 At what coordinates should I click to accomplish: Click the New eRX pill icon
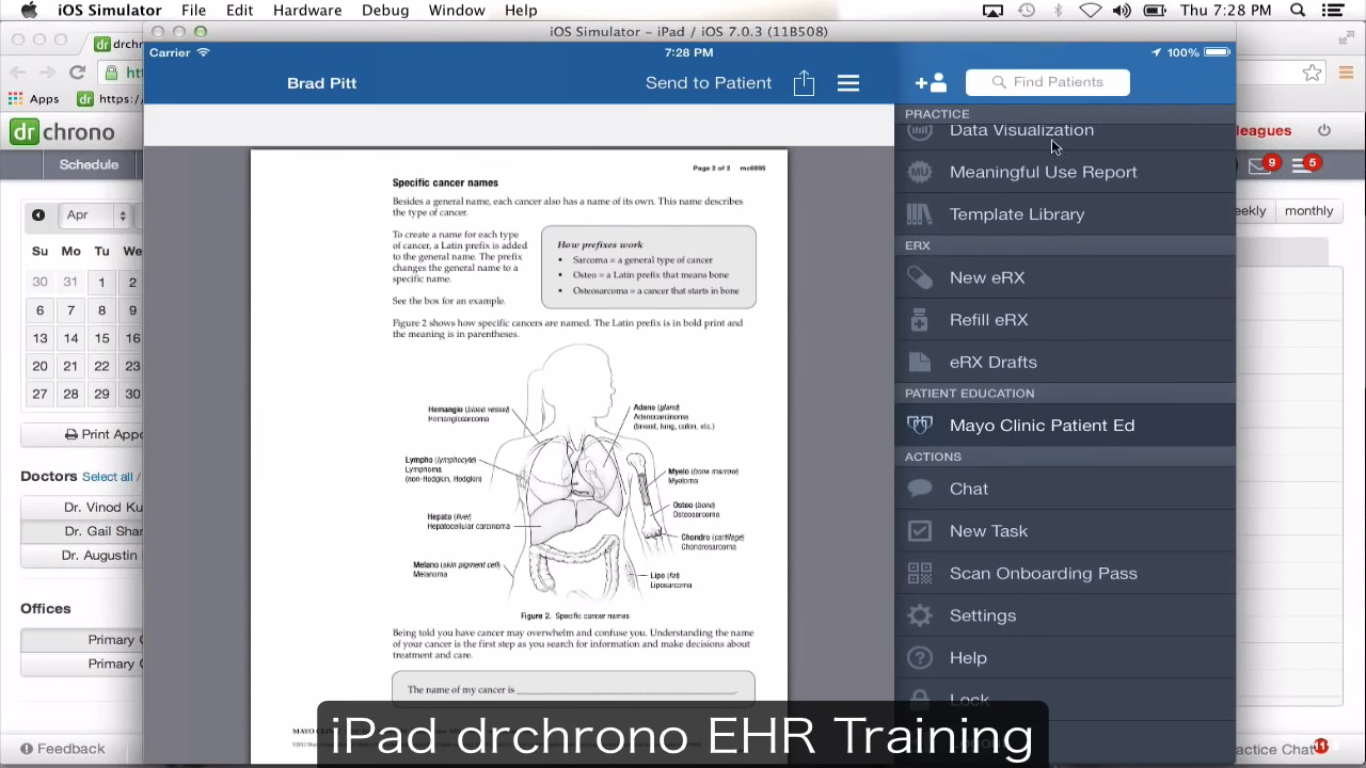click(x=919, y=277)
